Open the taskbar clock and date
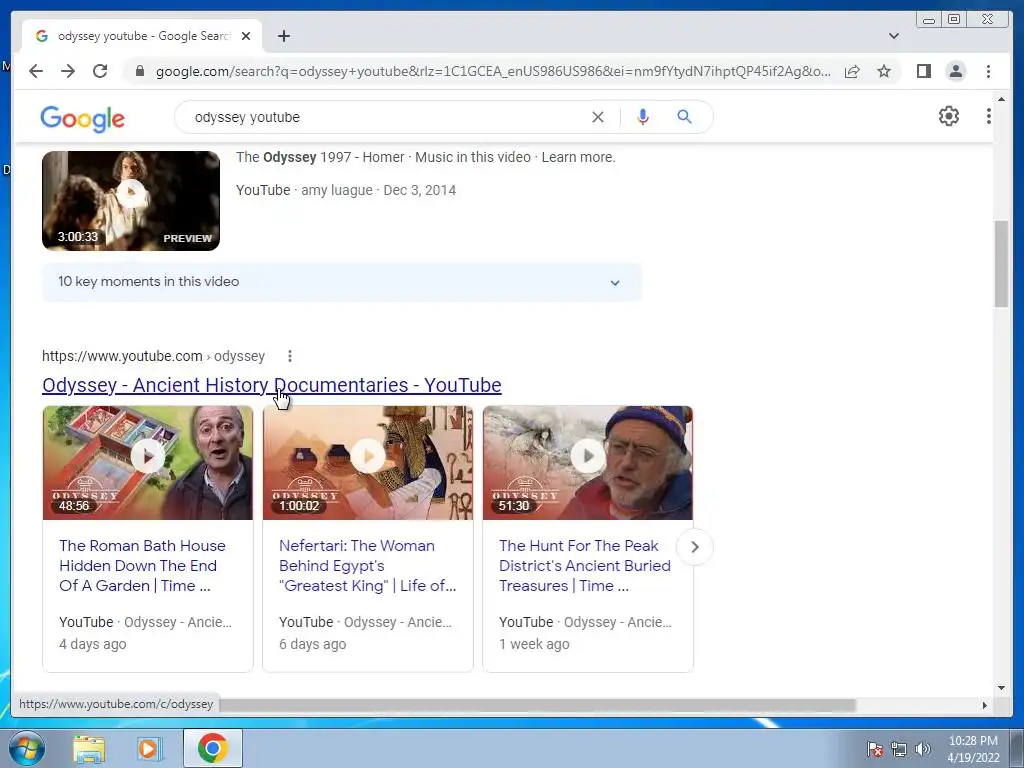 pyautogui.click(x=973, y=749)
